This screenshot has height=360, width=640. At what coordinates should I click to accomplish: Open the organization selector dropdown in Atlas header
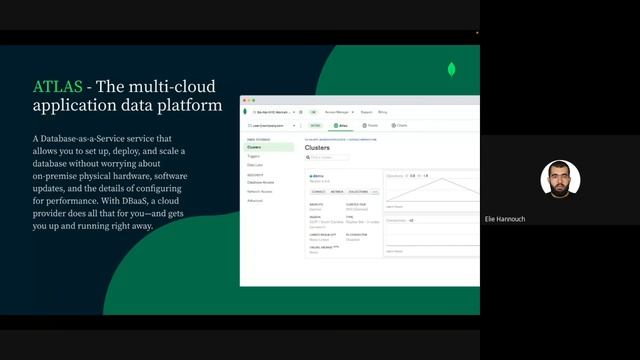click(x=274, y=112)
